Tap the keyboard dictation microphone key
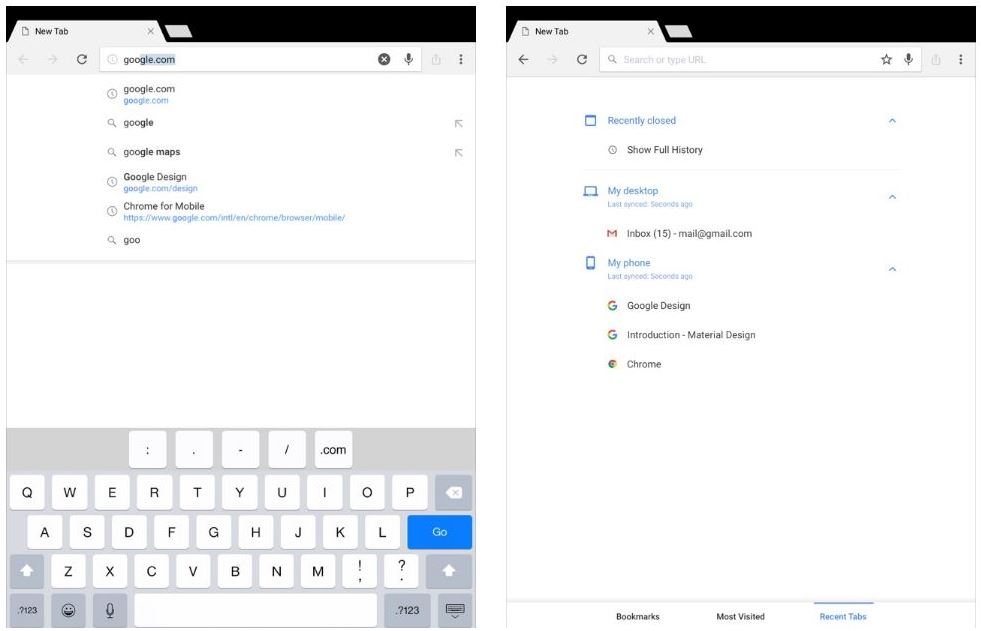Screen dimensions: 981x631 110,610
